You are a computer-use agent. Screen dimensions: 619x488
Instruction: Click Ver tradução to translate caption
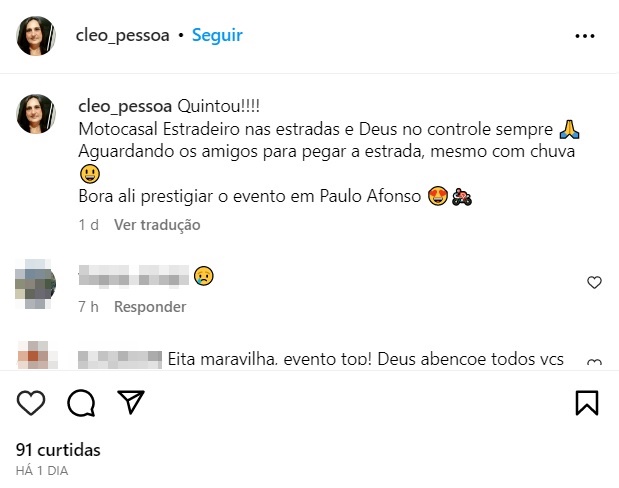157,225
